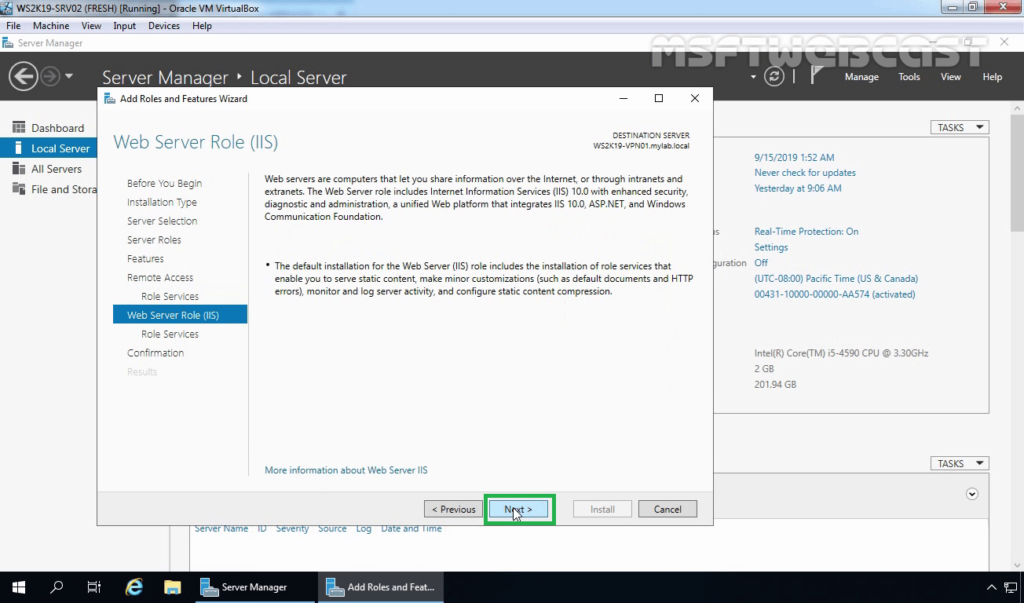Open the Windows Start menu

point(18,587)
